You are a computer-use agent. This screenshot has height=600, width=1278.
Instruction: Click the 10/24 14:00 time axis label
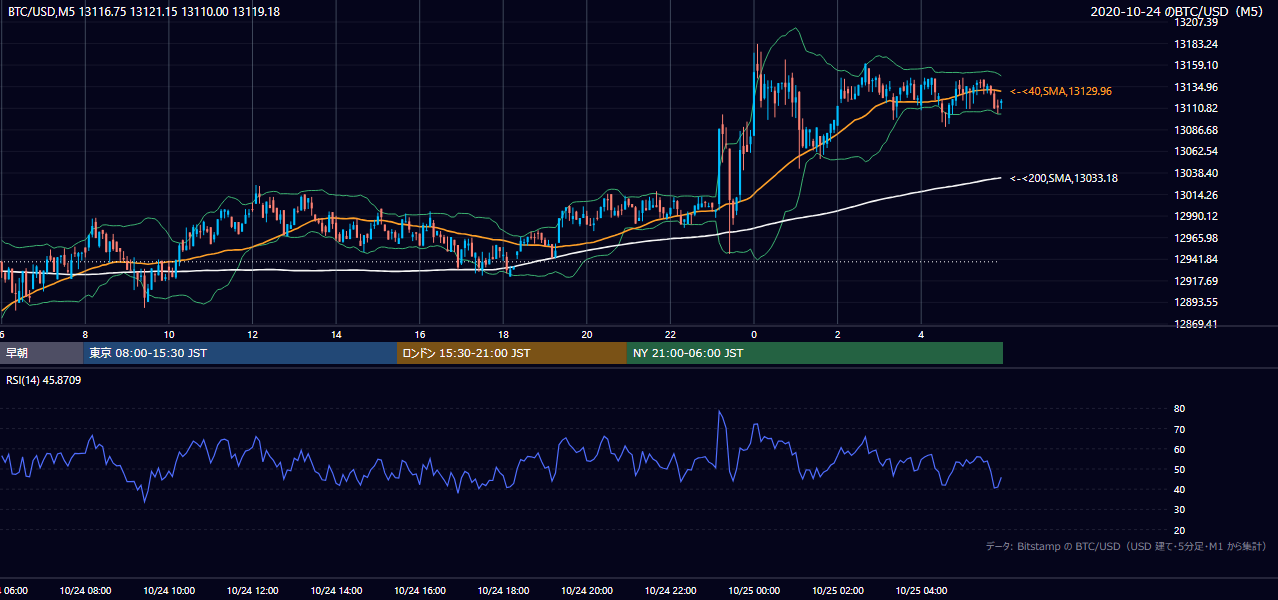pyautogui.click(x=336, y=591)
